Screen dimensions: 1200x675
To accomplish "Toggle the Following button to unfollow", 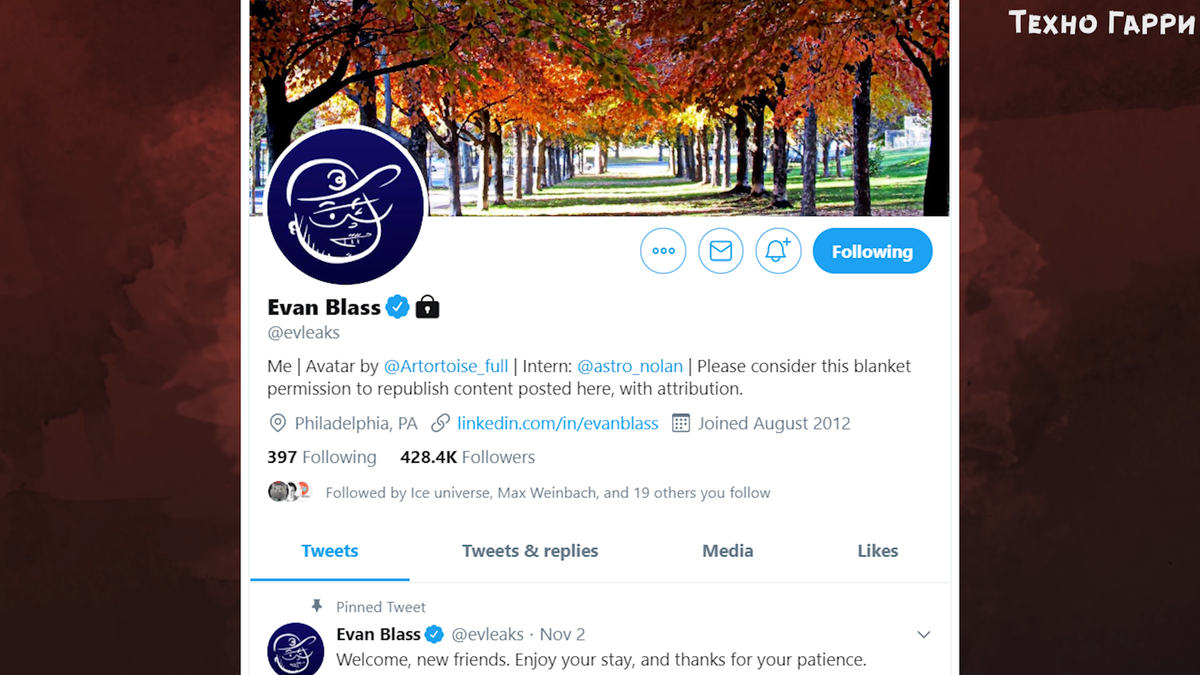I will 873,251.
